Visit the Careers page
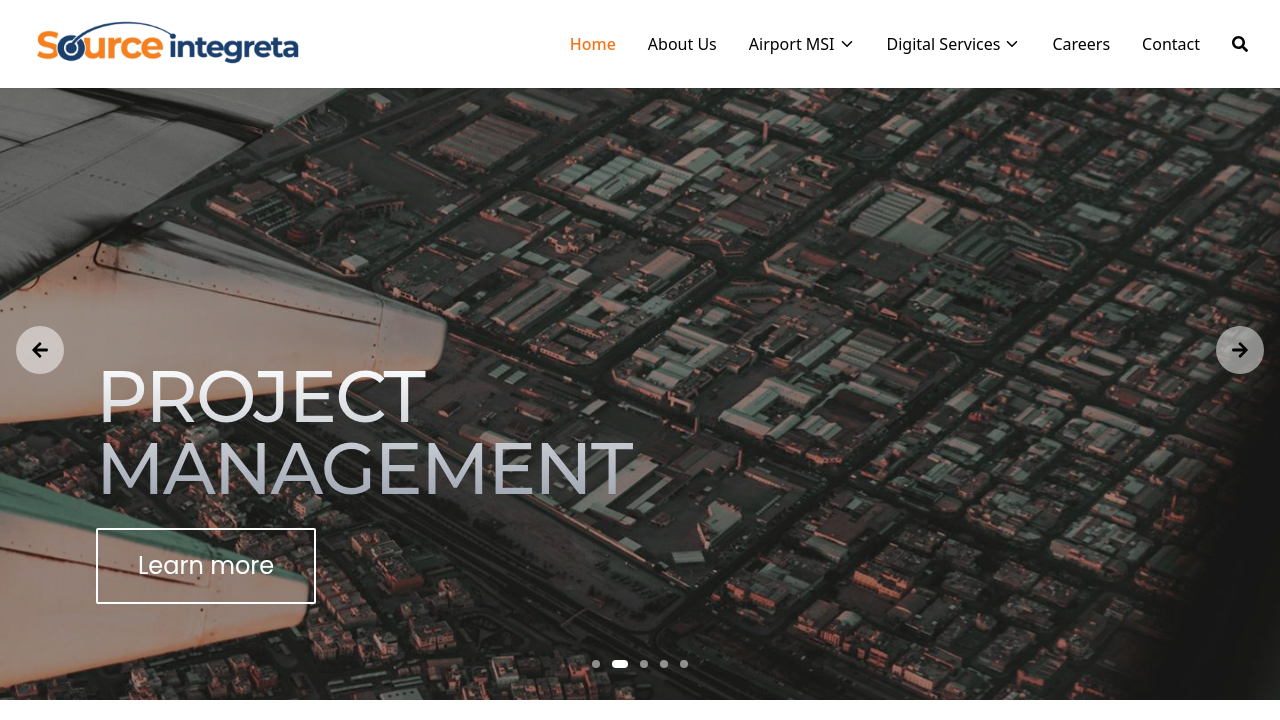Screen dimensions: 1280x720 click(x=1081, y=44)
